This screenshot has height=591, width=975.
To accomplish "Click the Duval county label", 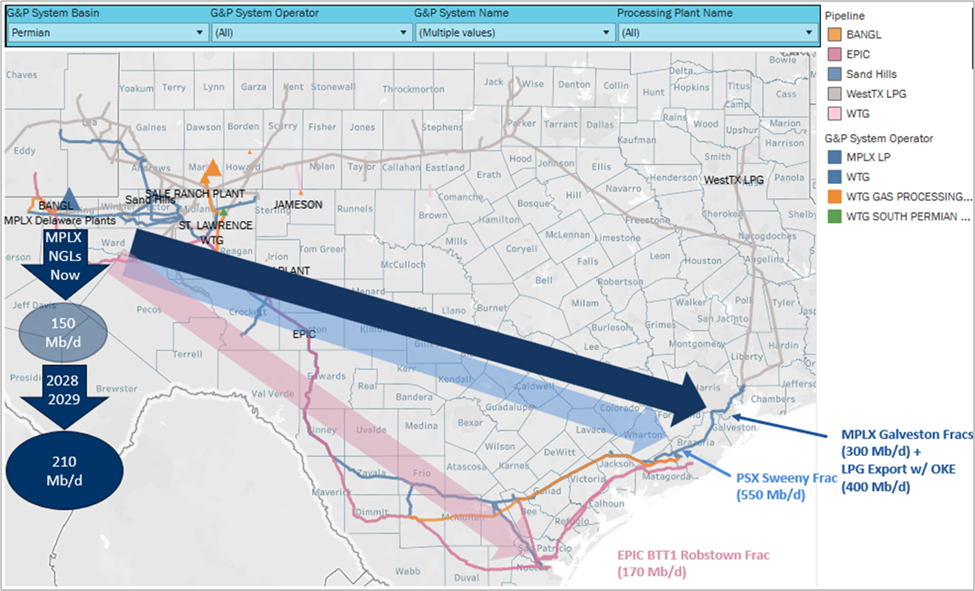I will [466, 577].
